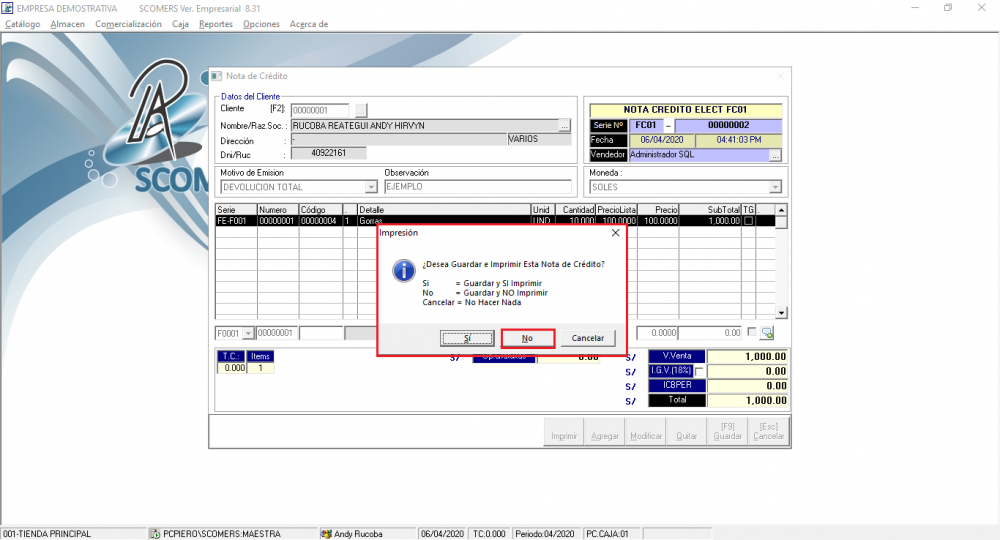Click the Modificar button
1000x540 pixels.
pyautogui.click(x=645, y=432)
